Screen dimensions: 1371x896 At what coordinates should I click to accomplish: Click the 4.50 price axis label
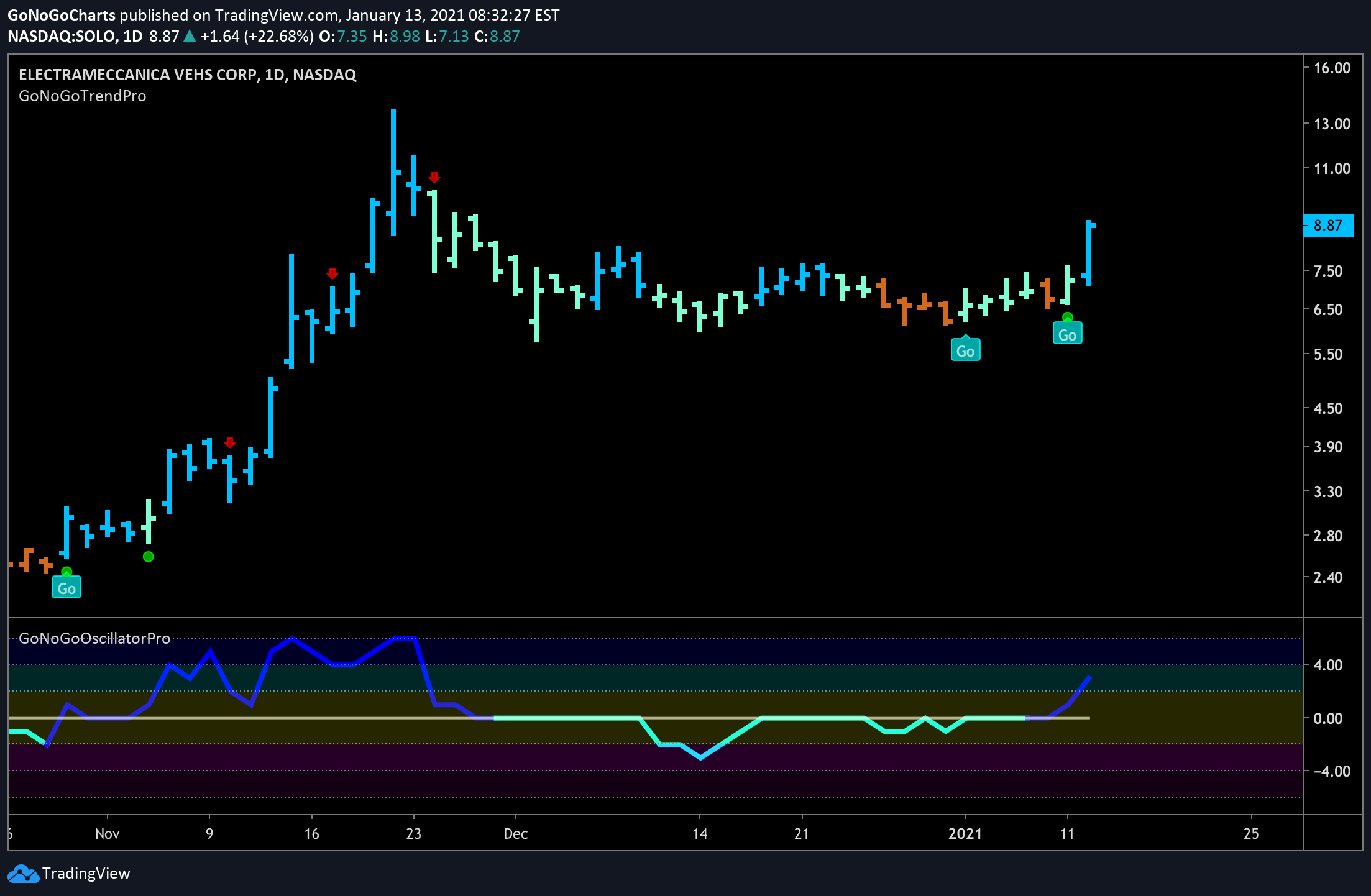1328,408
